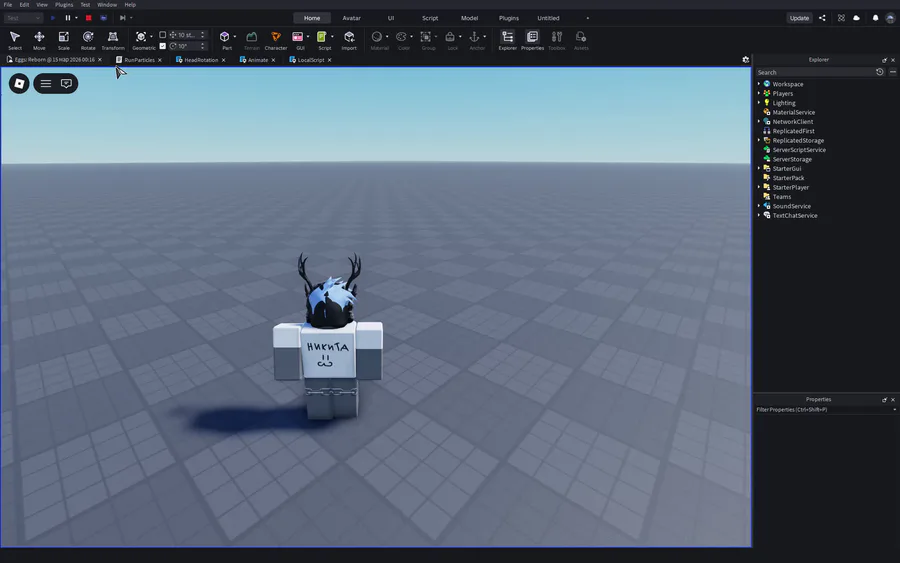The width and height of the screenshot is (900, 563).
Task: Activate the Move tool
Action: [39, 40]
